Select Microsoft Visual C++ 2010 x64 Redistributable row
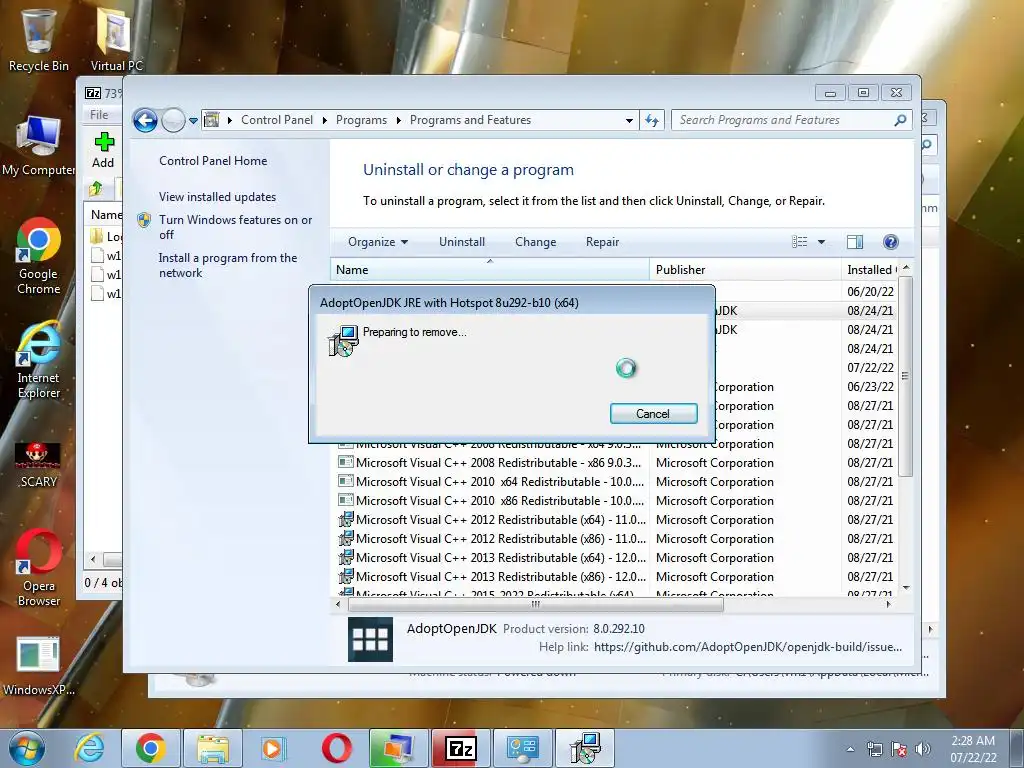1024x768 pixels. point(615,481)
